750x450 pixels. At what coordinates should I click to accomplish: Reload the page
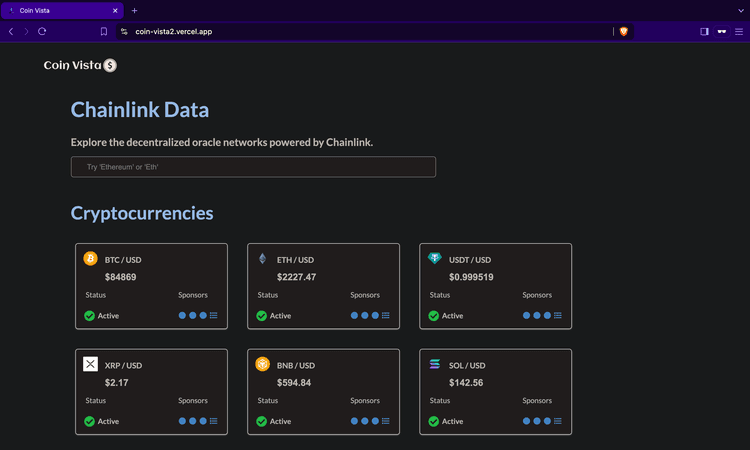(42, 32)
